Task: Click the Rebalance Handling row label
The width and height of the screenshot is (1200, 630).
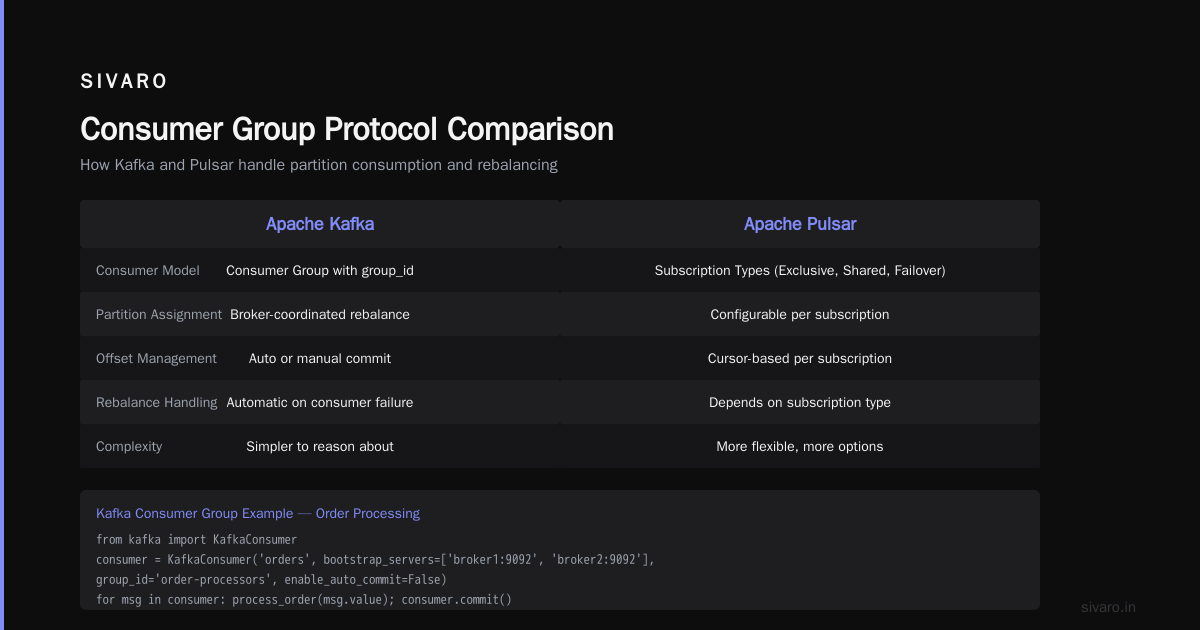Action: click(156, 402)
